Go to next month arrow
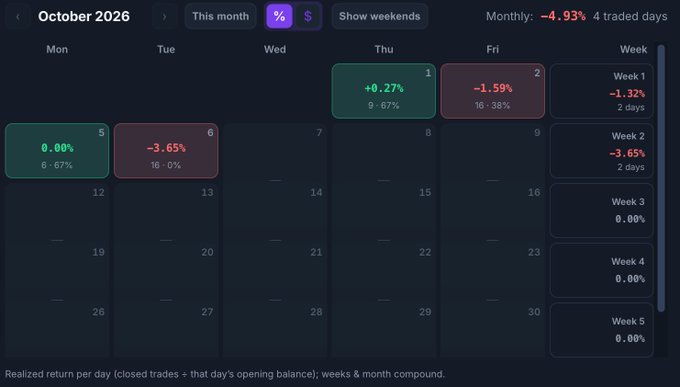Image resolution: width=680 pixels, height=387 pixels. coord(164,16)
